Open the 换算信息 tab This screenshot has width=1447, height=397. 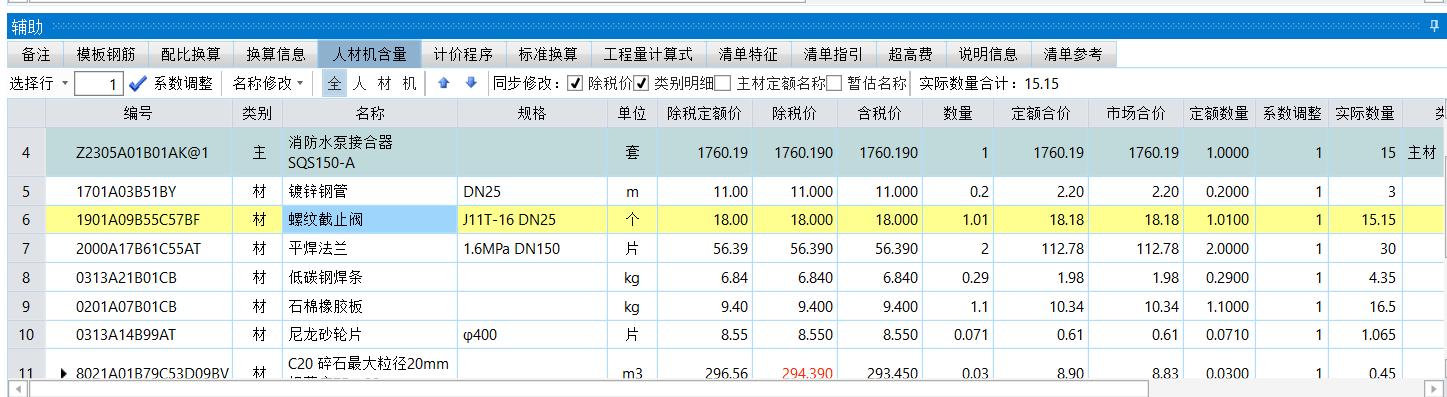coord(276,54)
